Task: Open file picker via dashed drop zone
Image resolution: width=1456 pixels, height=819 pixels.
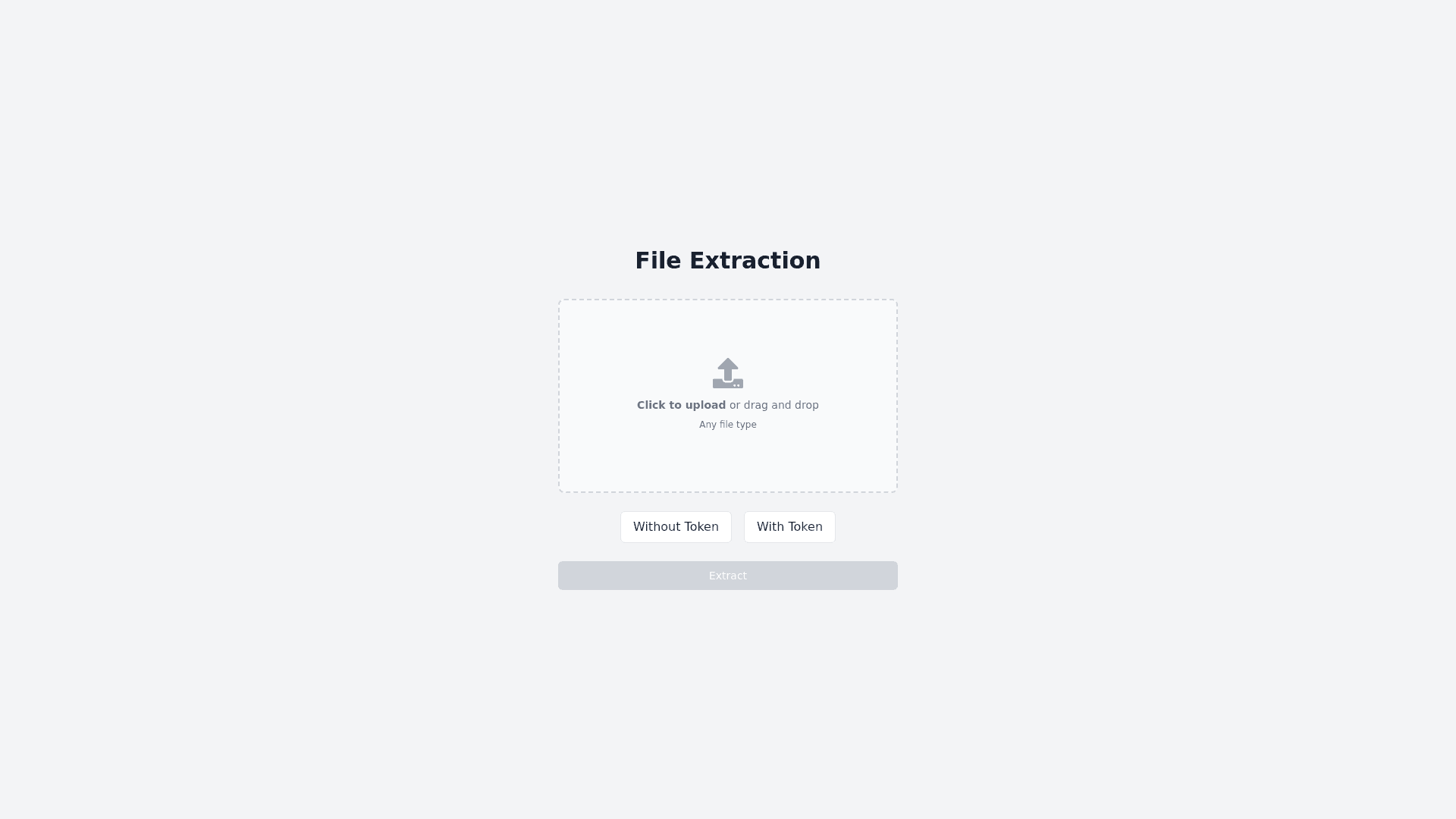Action: tap(728, 396)
